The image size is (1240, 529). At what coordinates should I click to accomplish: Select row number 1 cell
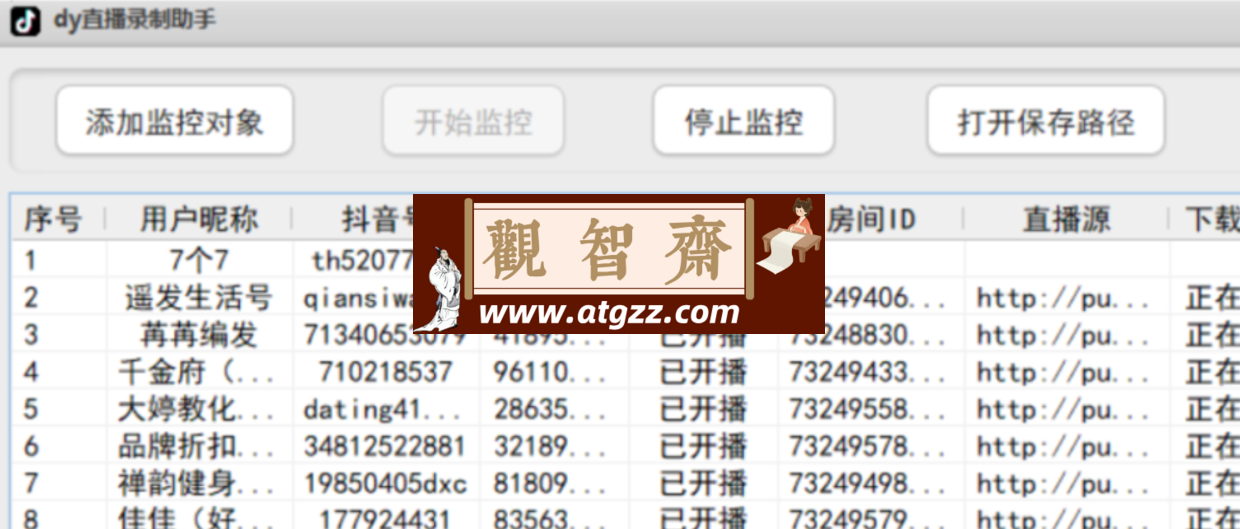(30, 261)
